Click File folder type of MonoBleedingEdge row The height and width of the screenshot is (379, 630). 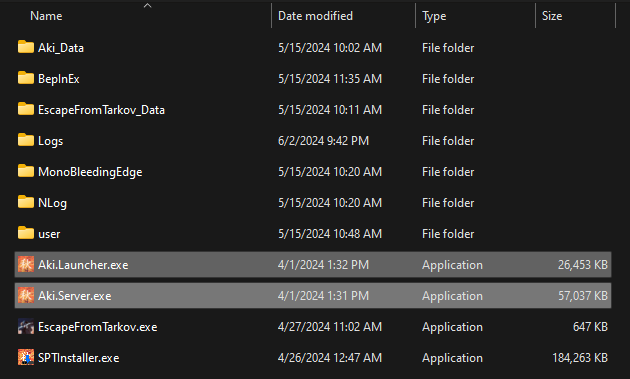coord(448,172)
